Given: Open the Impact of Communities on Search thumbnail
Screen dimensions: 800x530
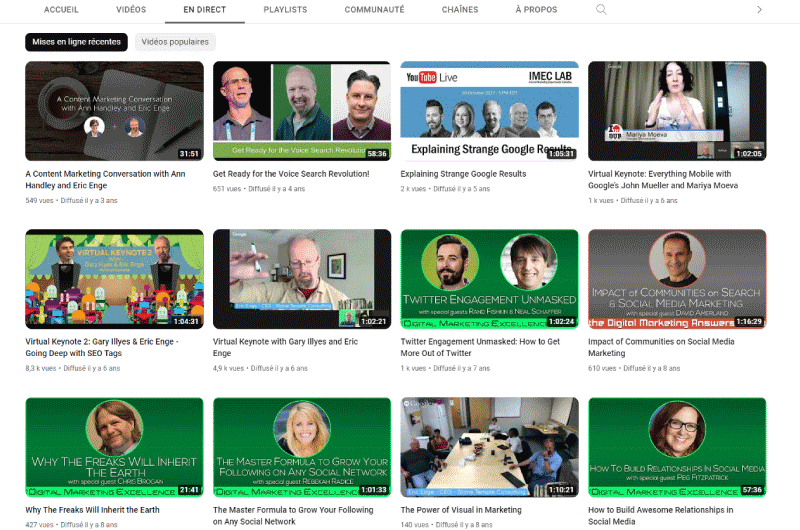Looking at the screenshot, I should coord(677,279).
